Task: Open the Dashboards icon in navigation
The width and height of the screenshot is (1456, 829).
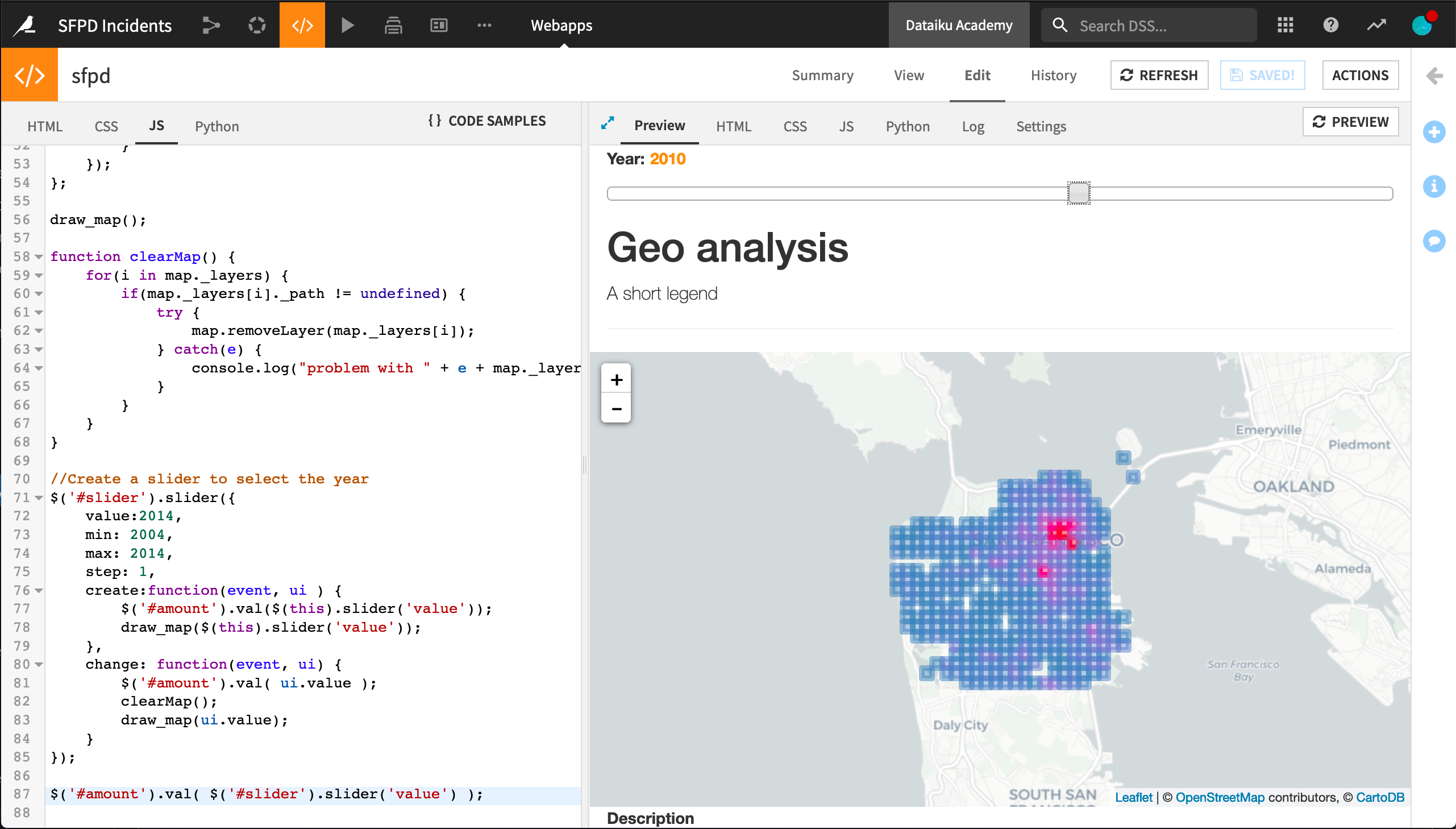Action: 439,25
